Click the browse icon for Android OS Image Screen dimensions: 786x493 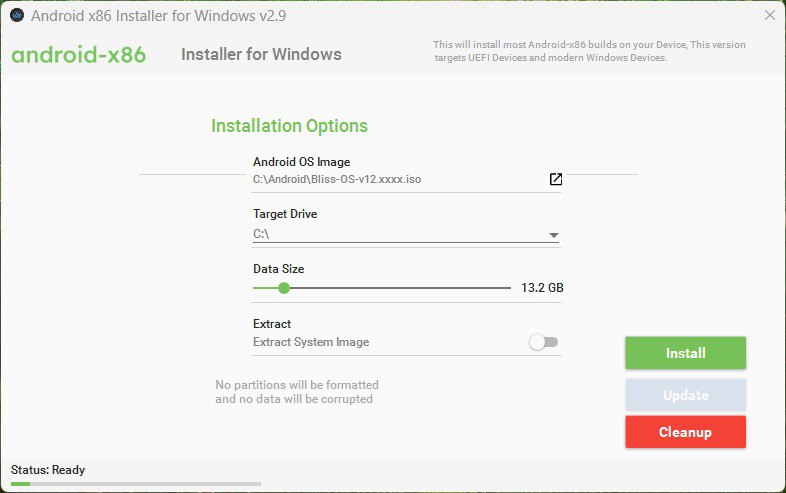pyautogui.click(x=556, y=179)
